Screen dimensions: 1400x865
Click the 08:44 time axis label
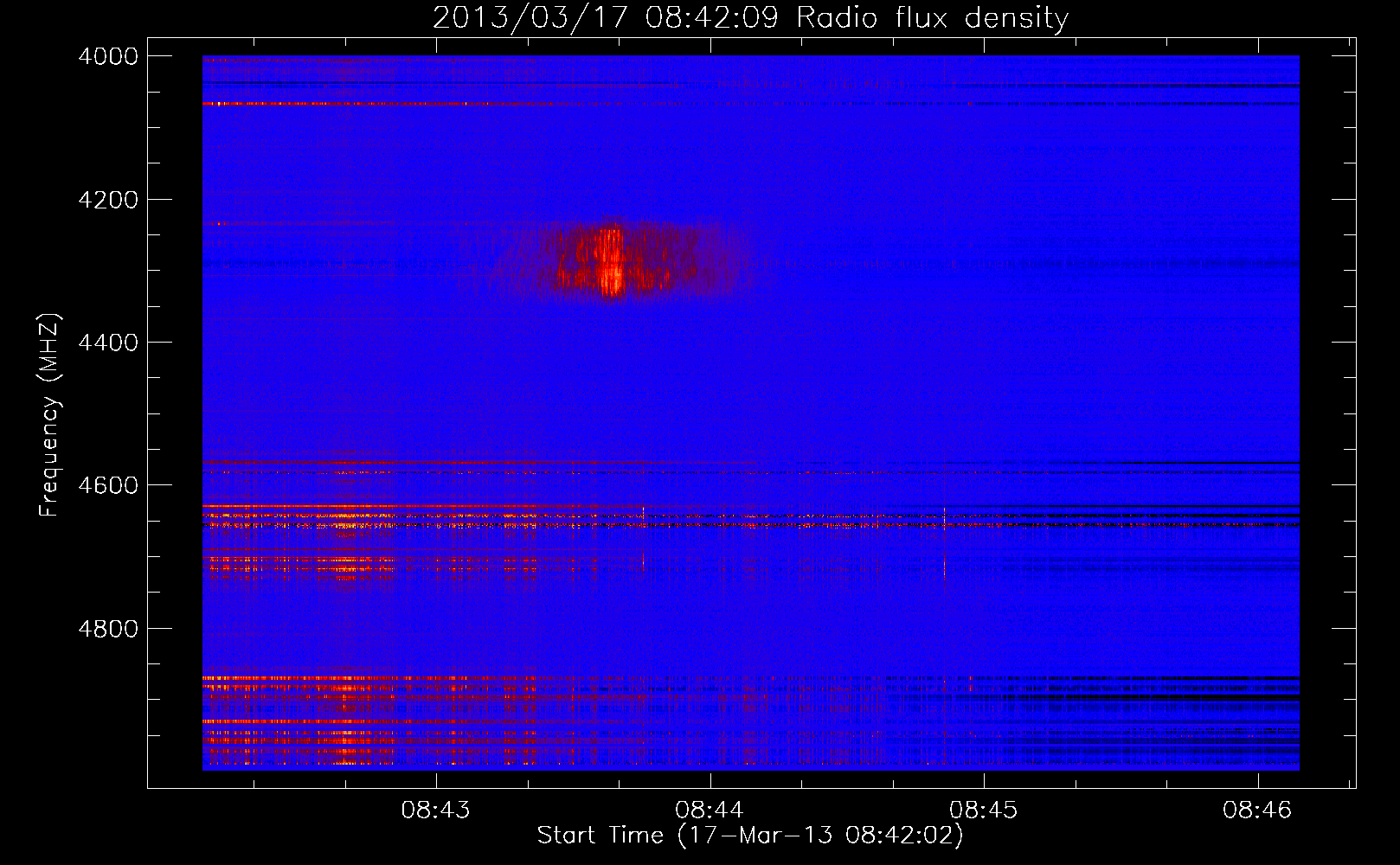[x=710, y=810]
